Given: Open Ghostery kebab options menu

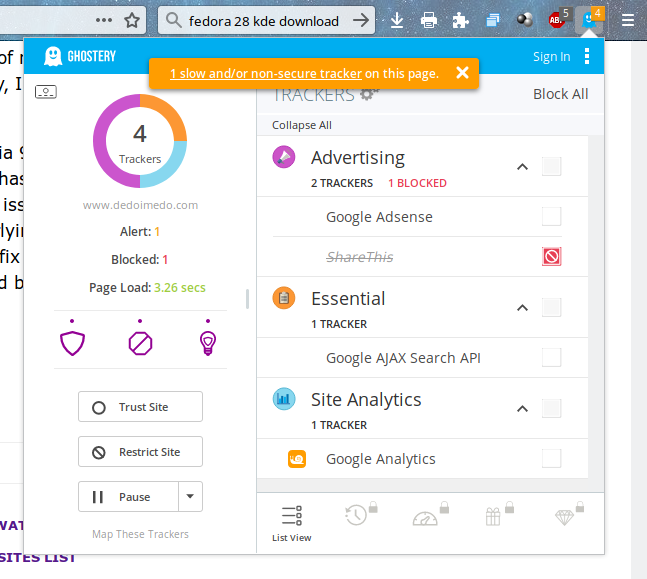Looking at the screenshot, I should tap(587, 56).
